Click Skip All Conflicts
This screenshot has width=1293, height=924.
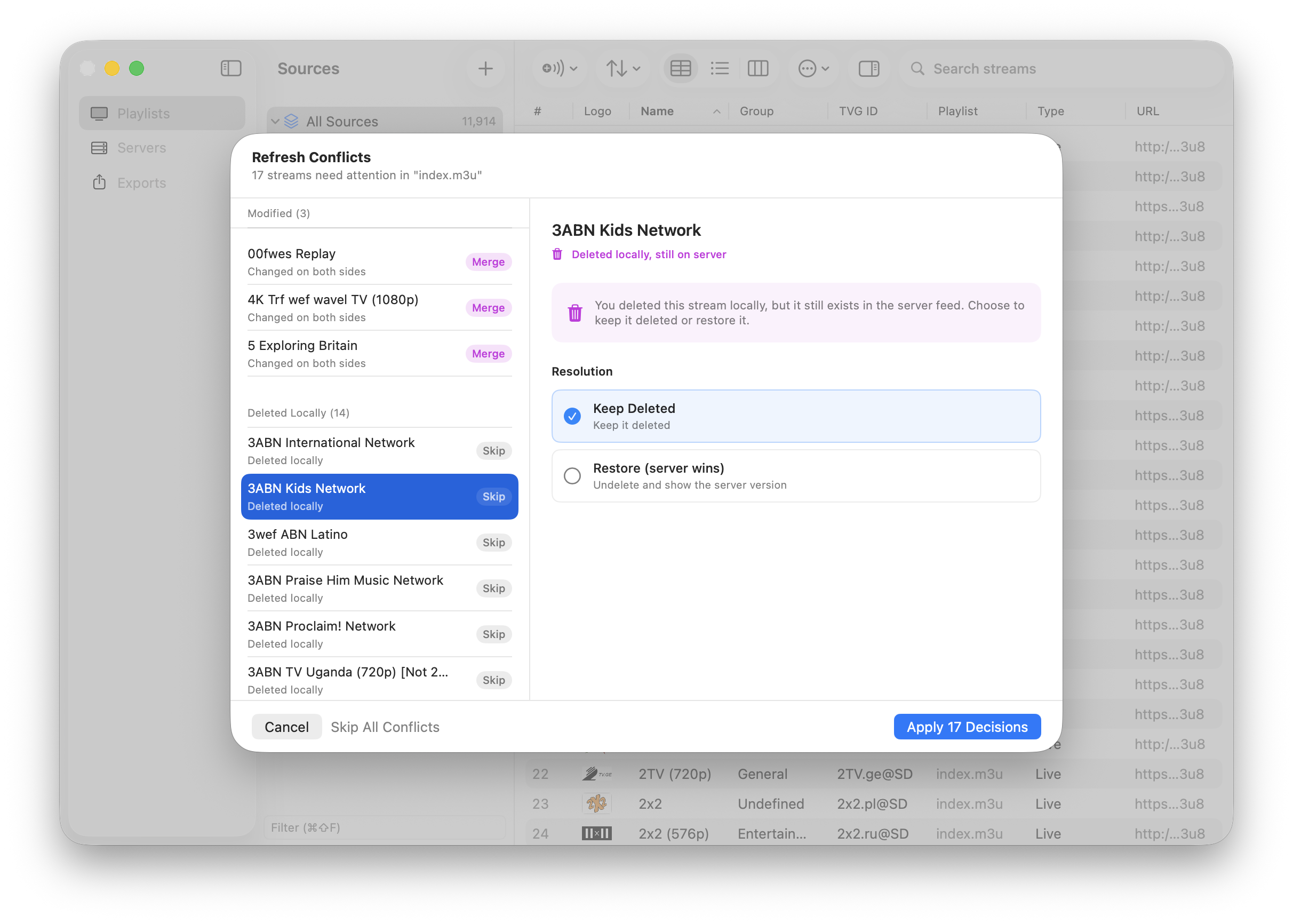pos(385,727)
